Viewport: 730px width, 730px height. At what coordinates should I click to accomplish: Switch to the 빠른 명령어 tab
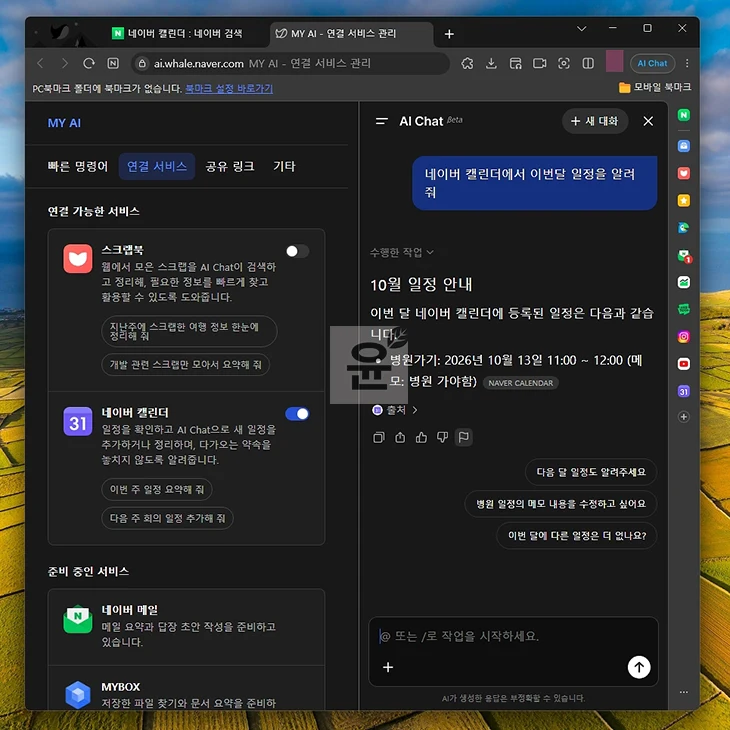point(78,166)
